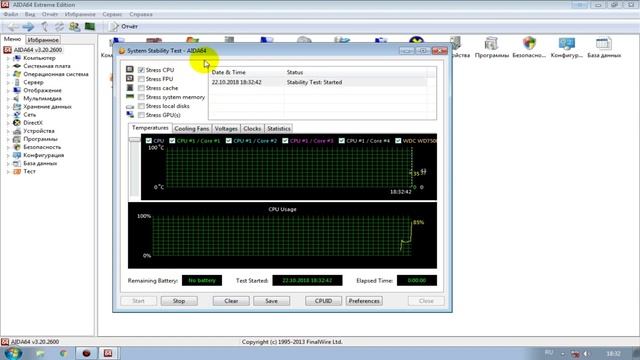Click the RU language indicator in the tray
This screenshot has height=360, width=640.
549,353
